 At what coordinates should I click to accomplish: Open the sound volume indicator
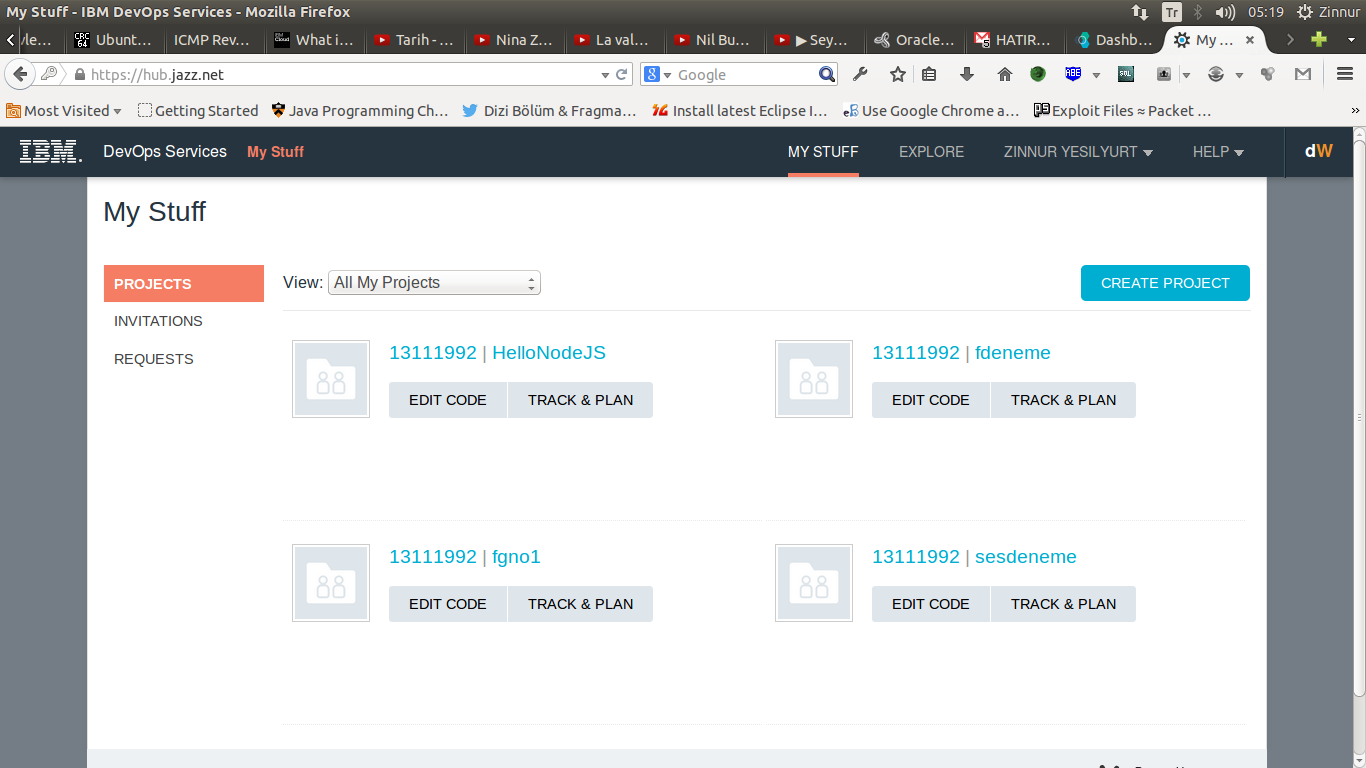pos(1225,12)
